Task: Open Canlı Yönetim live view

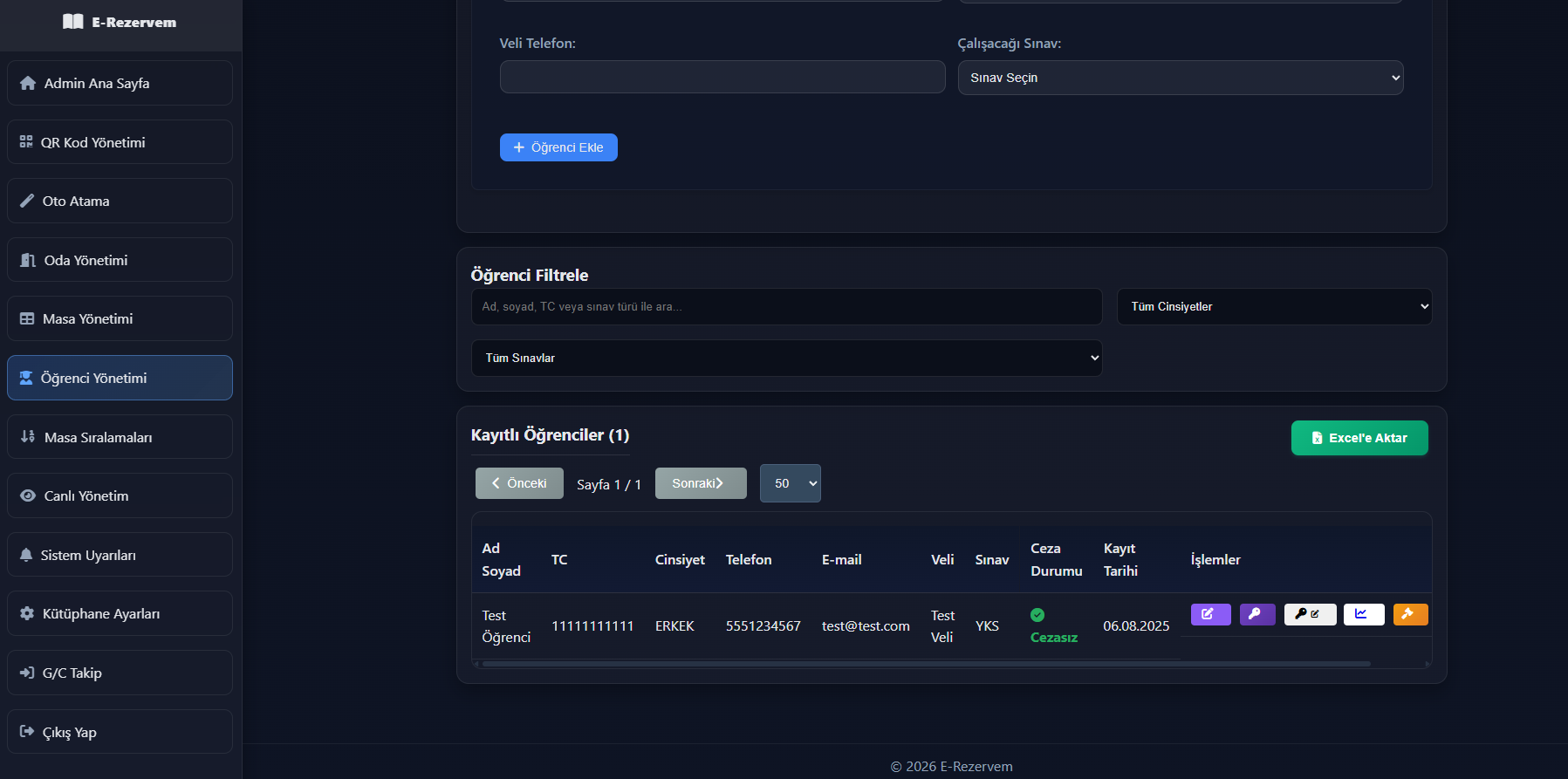Action: pyautogui.click(x=120, y=495)
